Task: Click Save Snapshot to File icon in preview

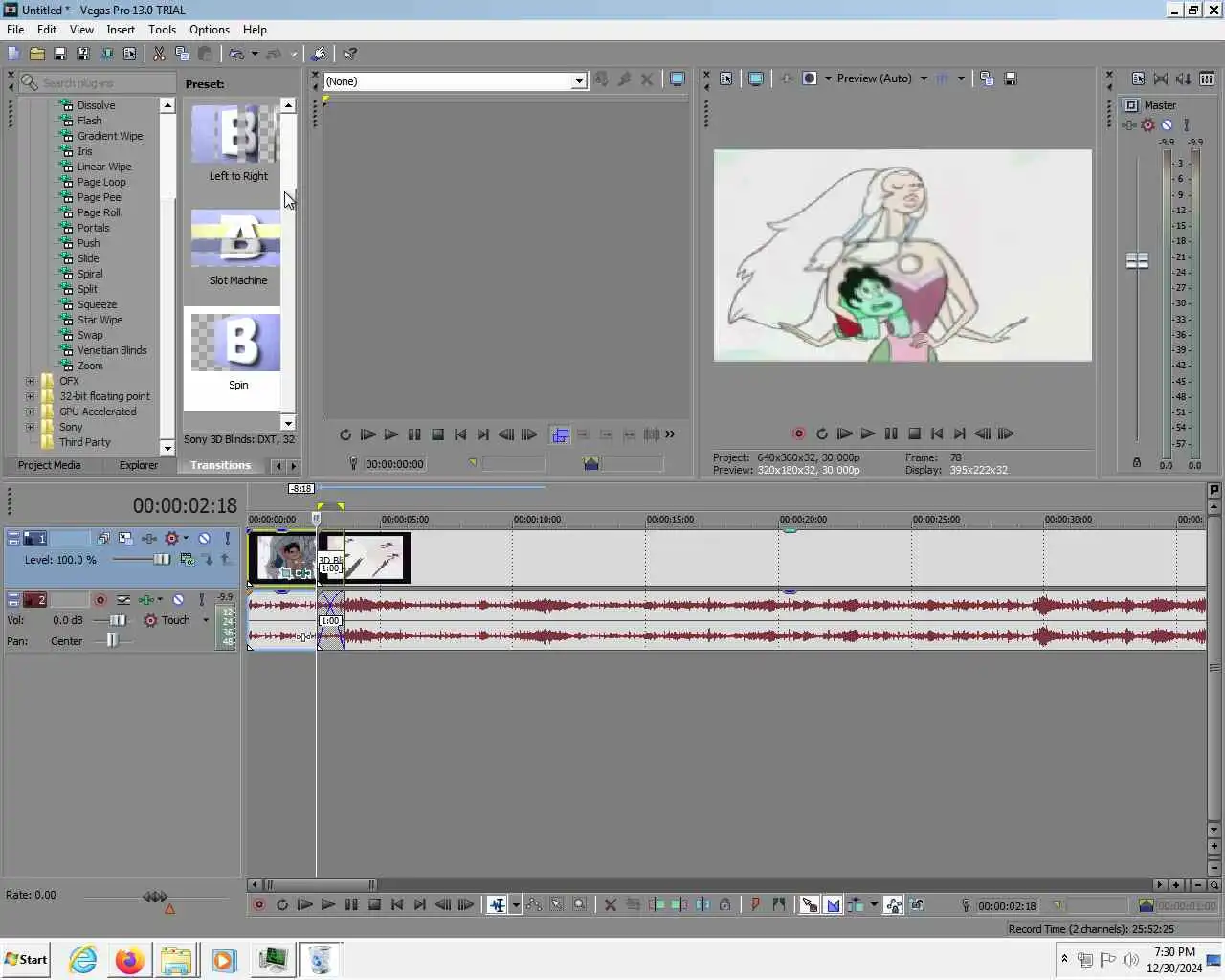Action: pyautogui.click(x=1010, y=78)
